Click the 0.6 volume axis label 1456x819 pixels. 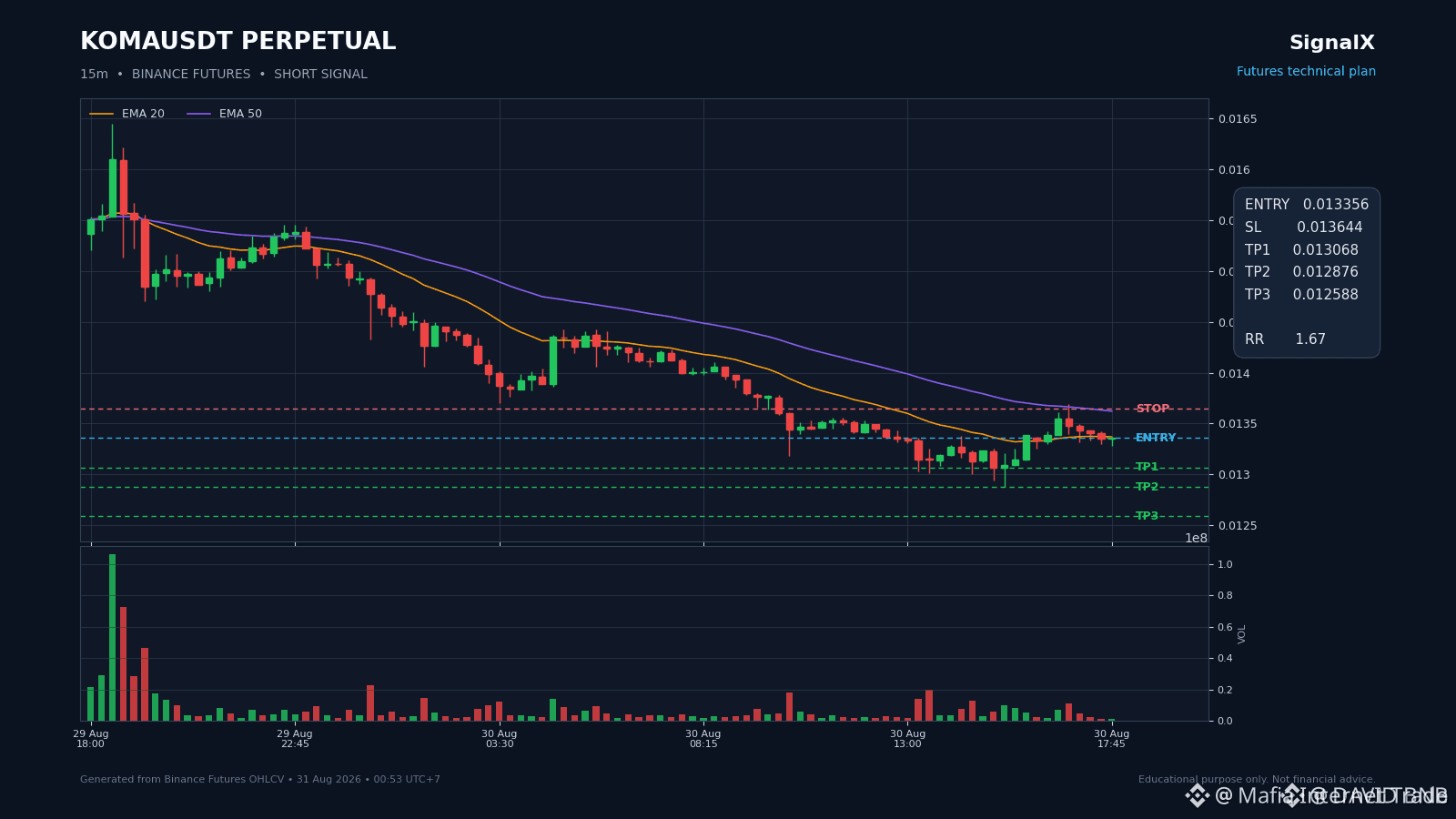(x=1226, y=627)
